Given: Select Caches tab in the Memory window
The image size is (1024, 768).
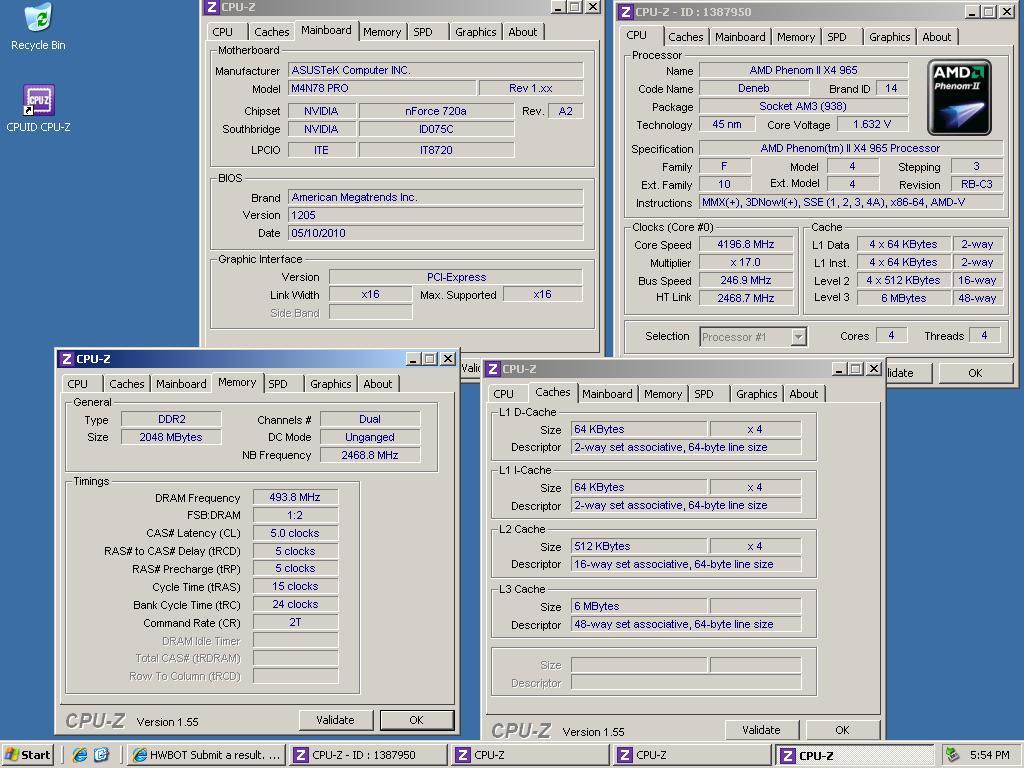Looking at the screenshot, I should click(127, 384).
